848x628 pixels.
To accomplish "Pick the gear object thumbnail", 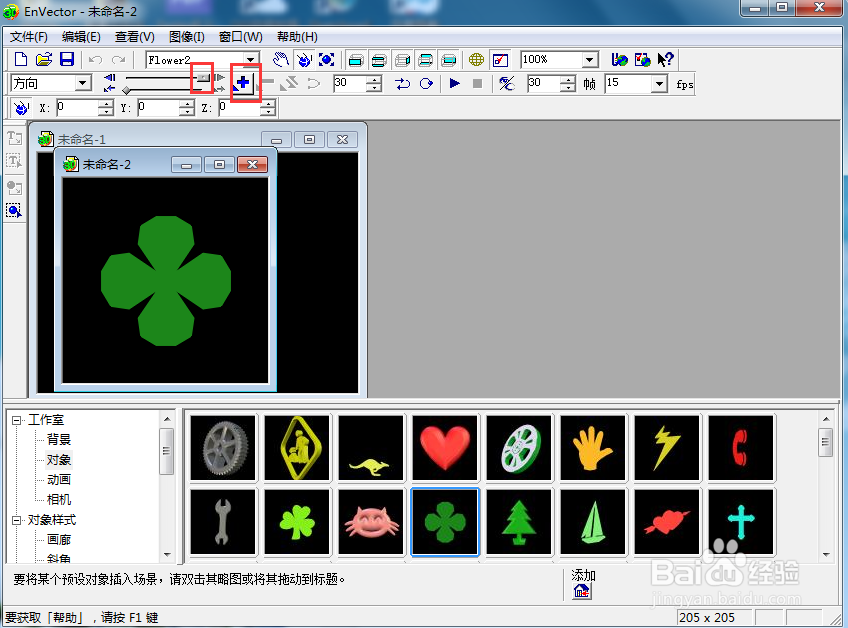I will (x=223, y=448).
